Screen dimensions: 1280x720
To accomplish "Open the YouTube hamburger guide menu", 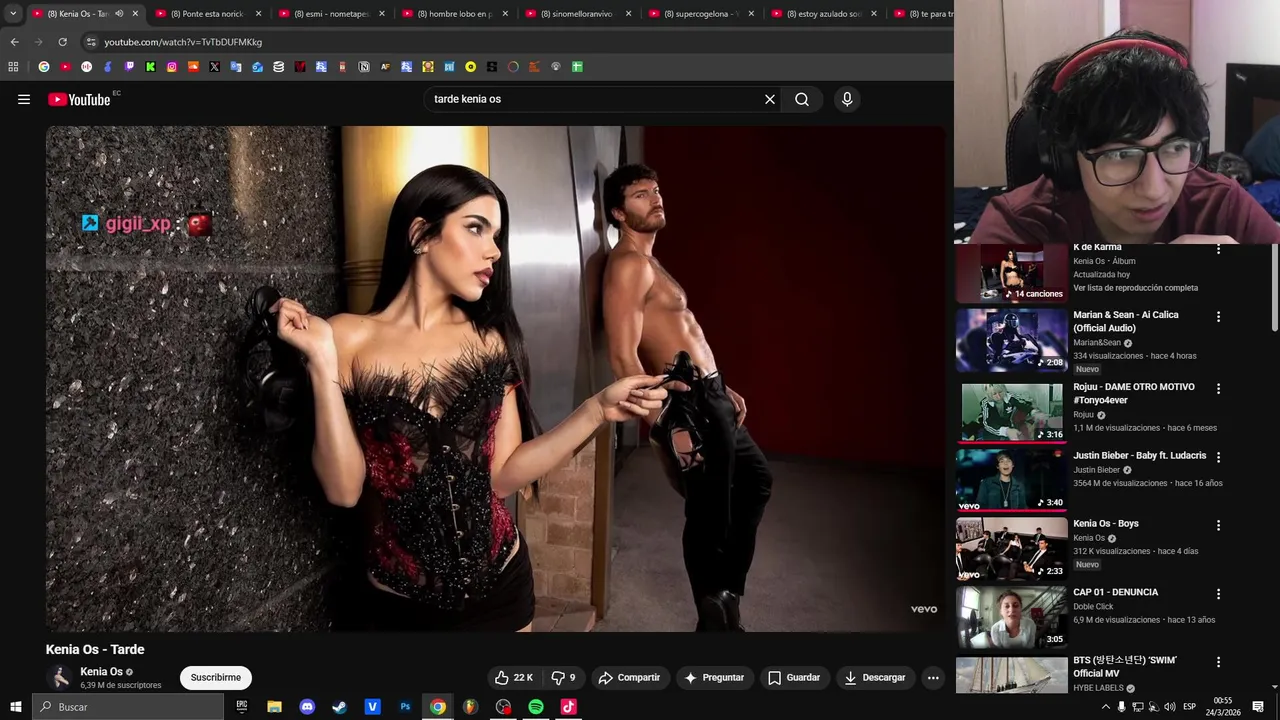I will point(24,99).
